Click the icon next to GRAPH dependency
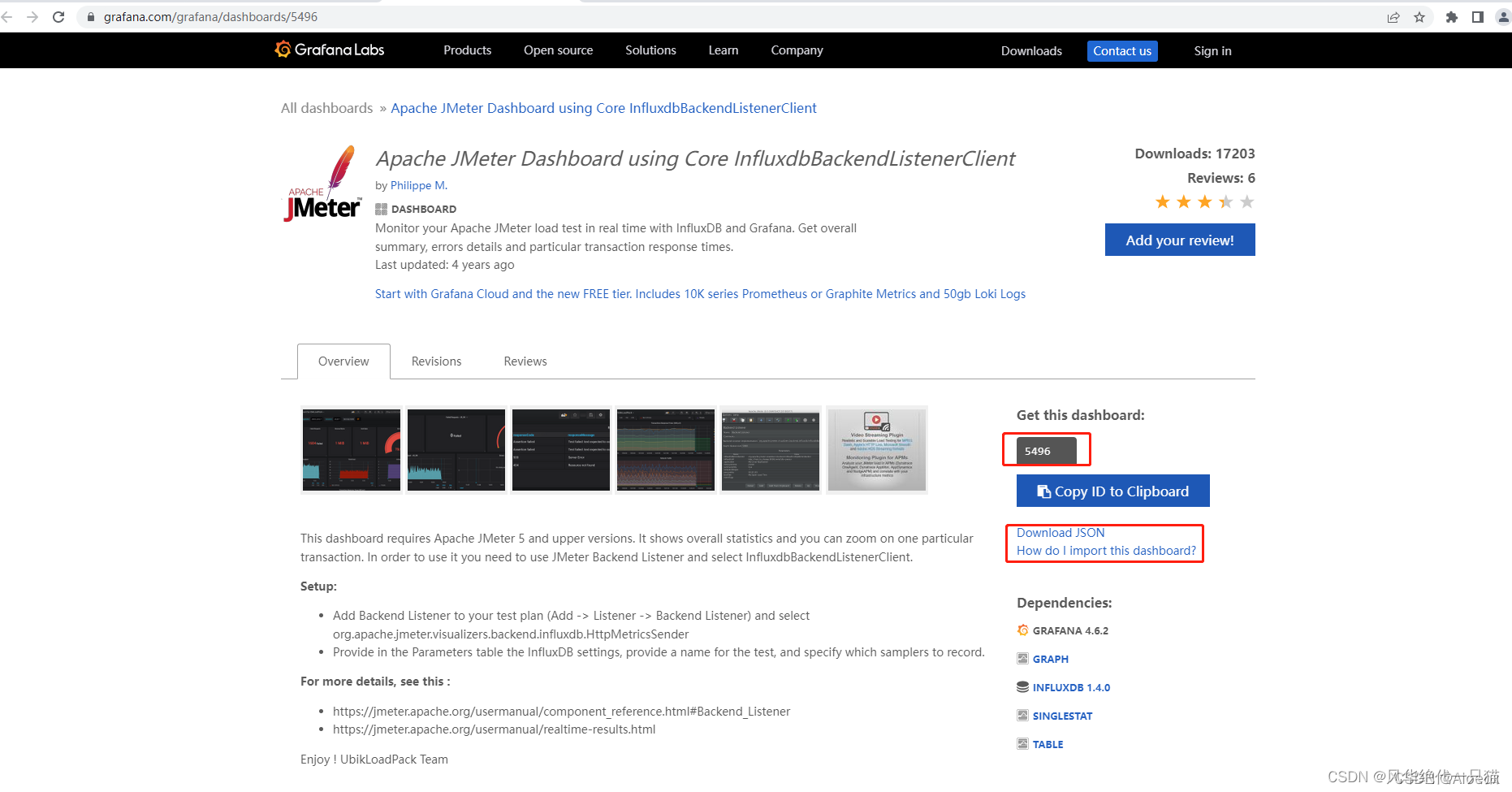1512x792 pixels. (1023, 659)
